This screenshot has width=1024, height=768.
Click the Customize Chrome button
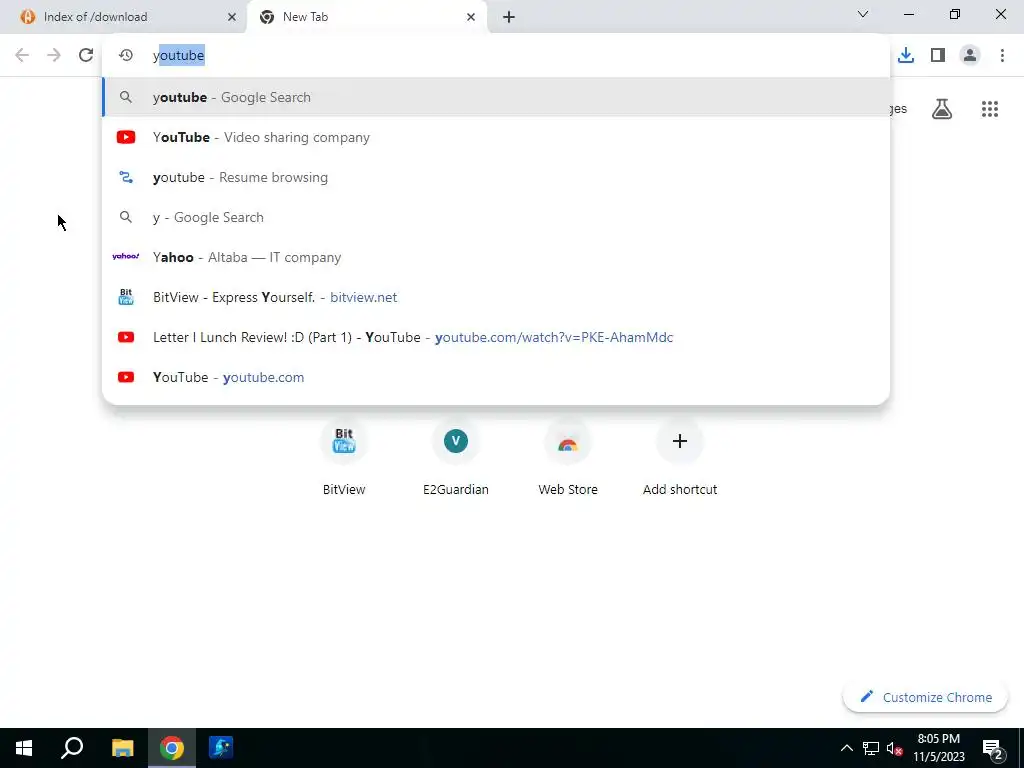click(925, 697)
